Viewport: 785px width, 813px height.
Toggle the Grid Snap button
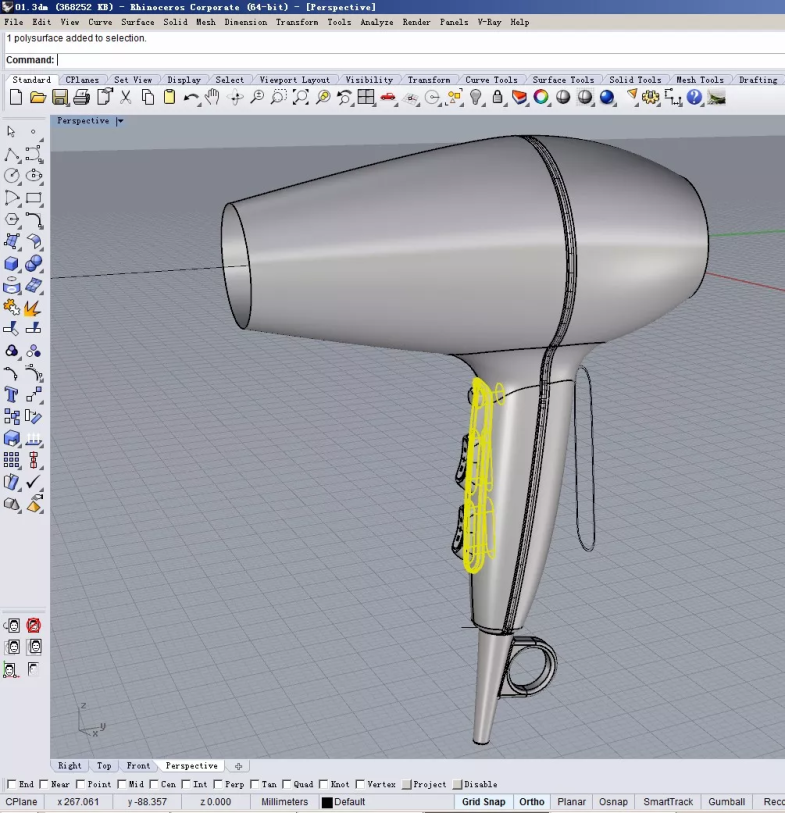[x=483, y=802]
